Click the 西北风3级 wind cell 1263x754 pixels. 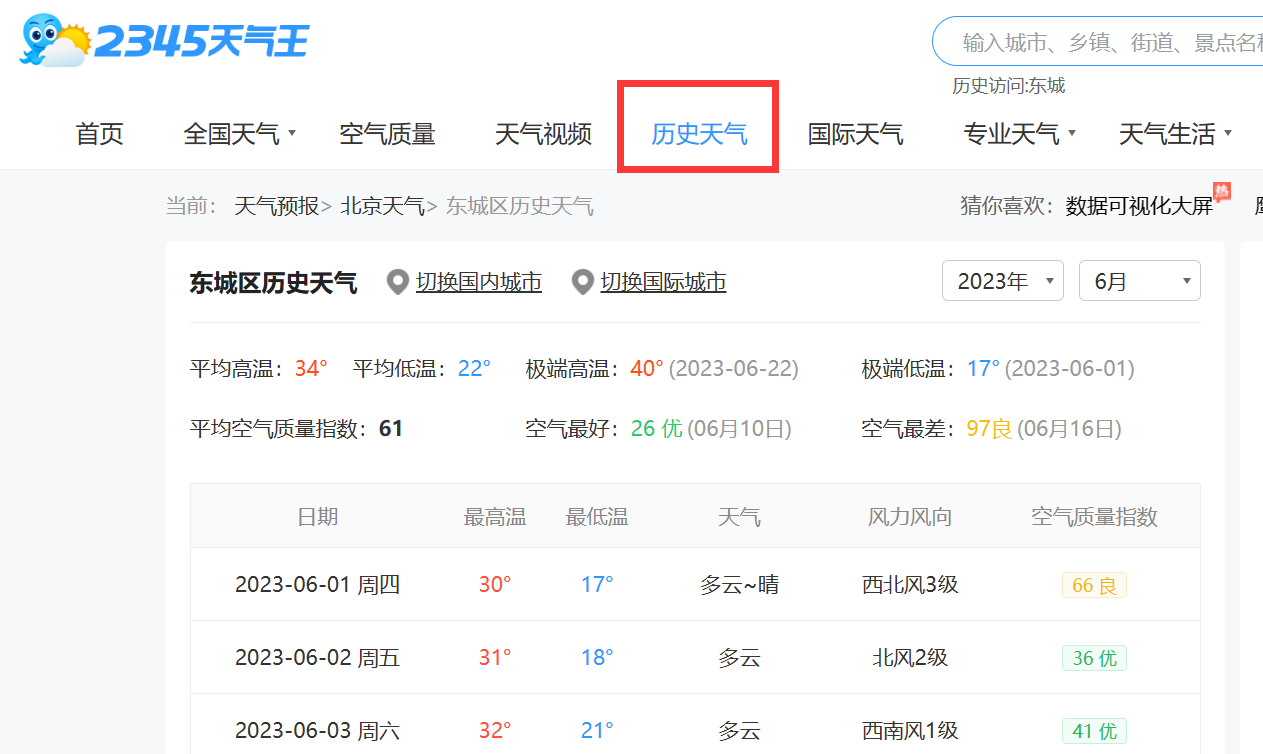910,585
